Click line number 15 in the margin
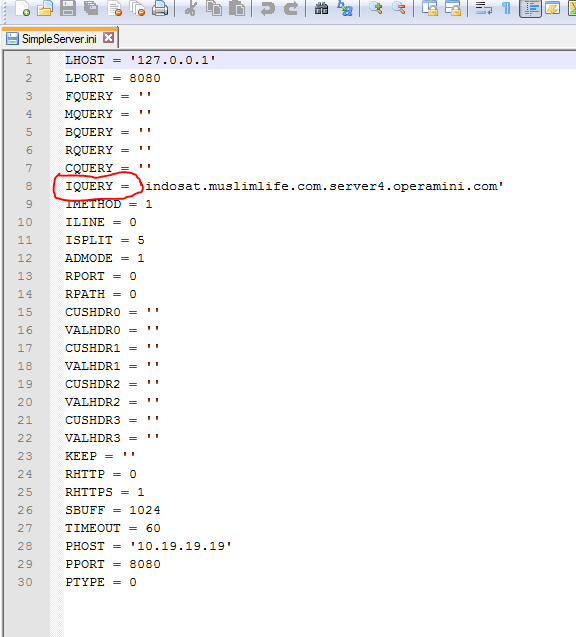576x637 pixels. pos(25,312)
